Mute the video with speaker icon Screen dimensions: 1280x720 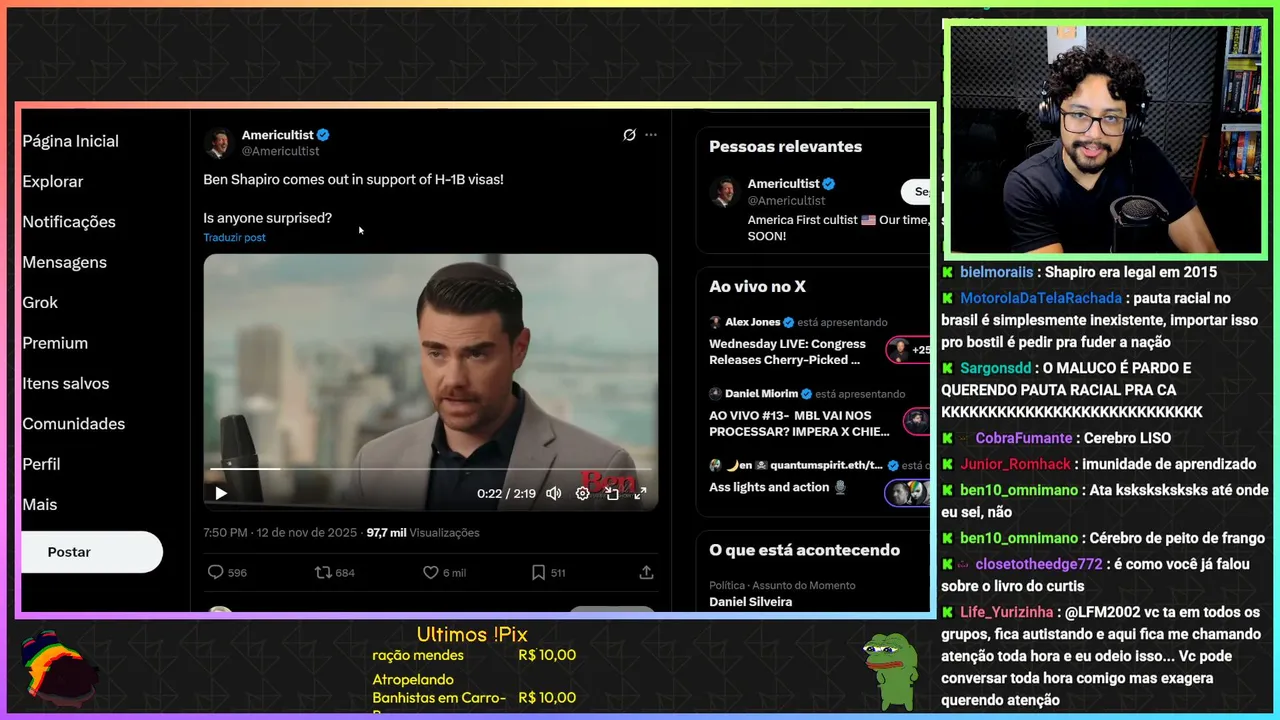[x=553, y=493]
